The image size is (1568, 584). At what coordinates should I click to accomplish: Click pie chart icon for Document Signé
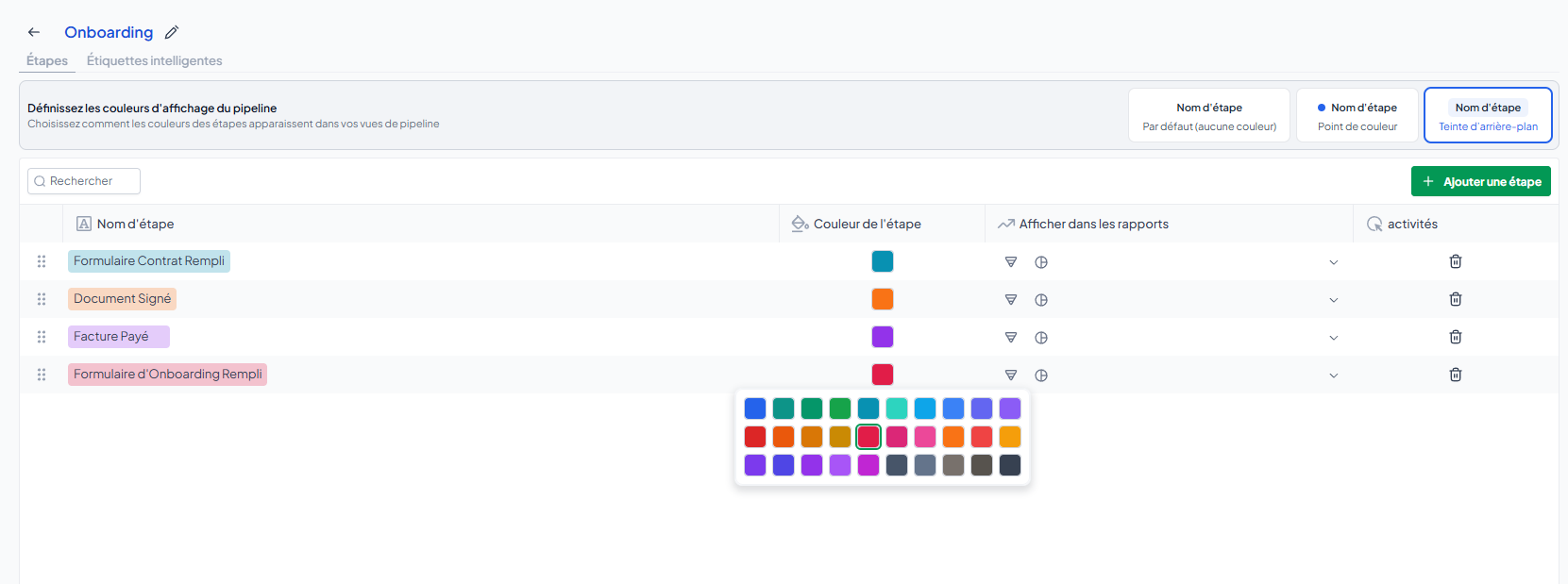[x=1041, y=300]
